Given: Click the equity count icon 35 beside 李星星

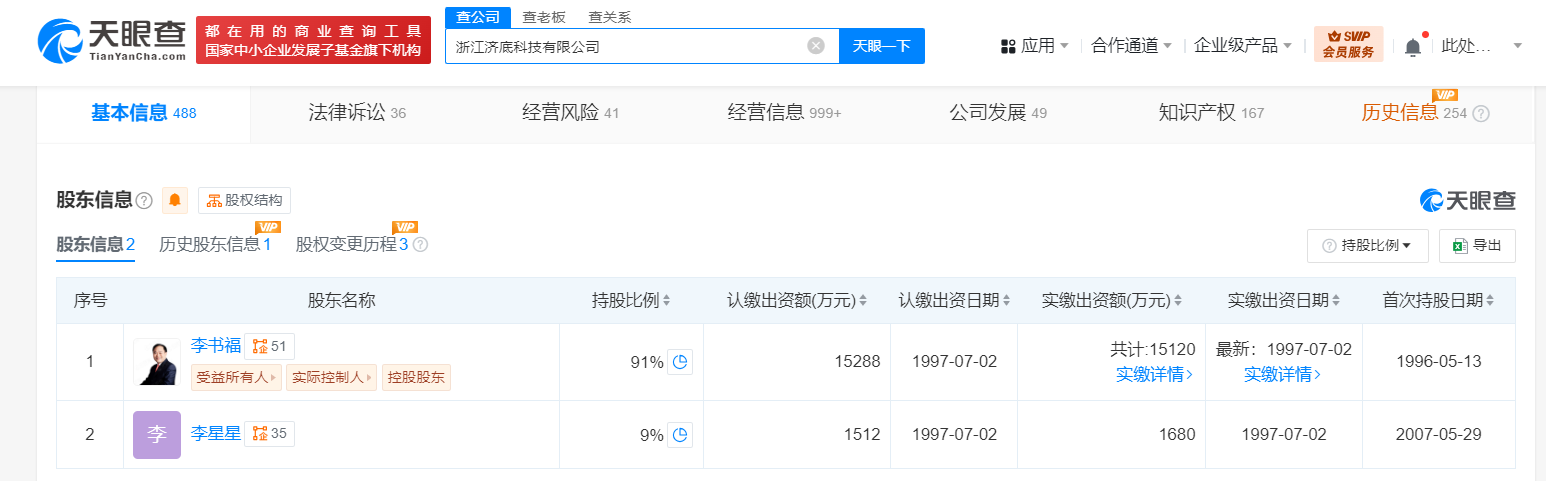Looking at the screenshot, I should point(269,433).
